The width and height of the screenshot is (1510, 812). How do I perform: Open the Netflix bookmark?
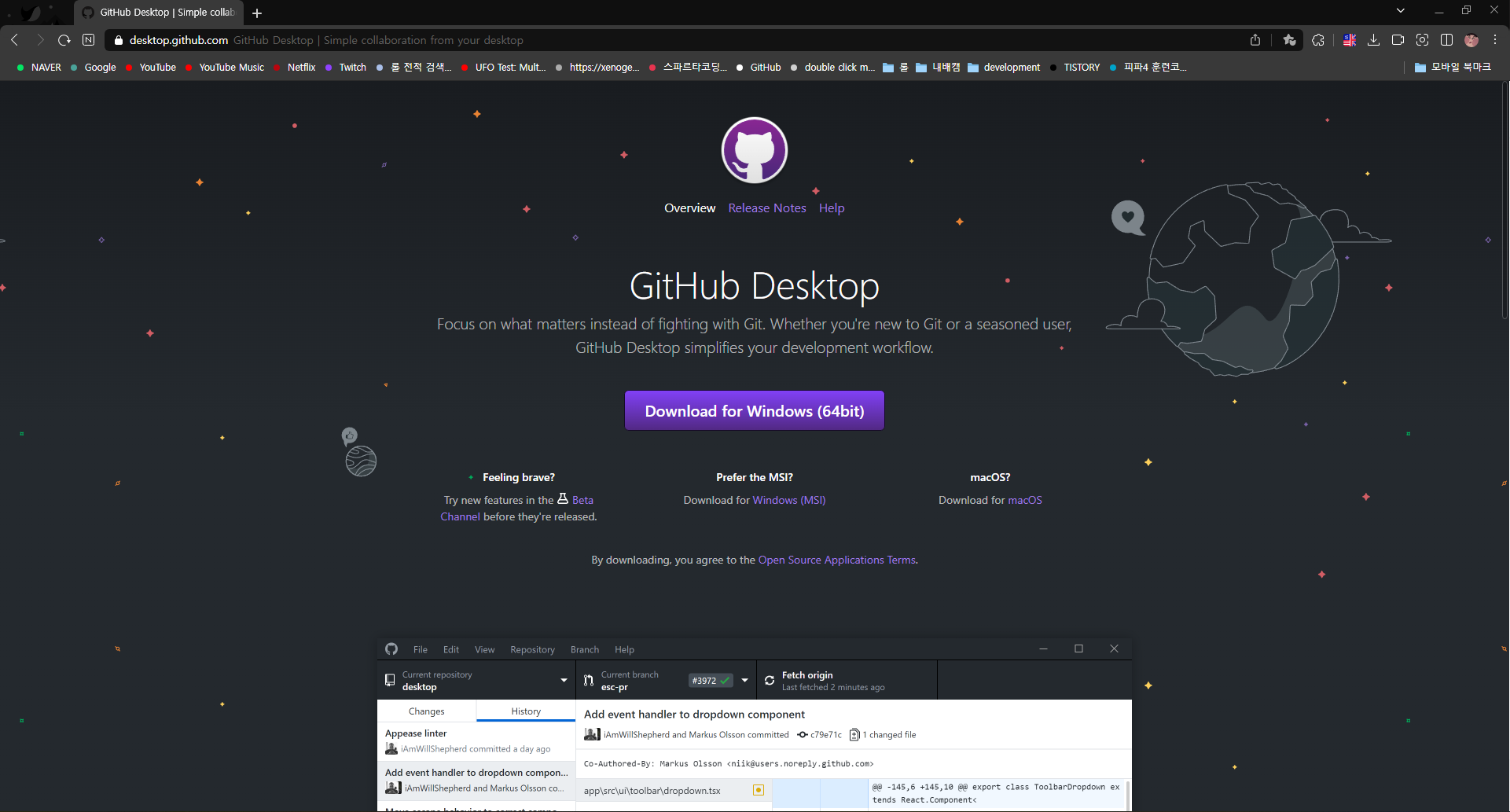tap(295, 68)
